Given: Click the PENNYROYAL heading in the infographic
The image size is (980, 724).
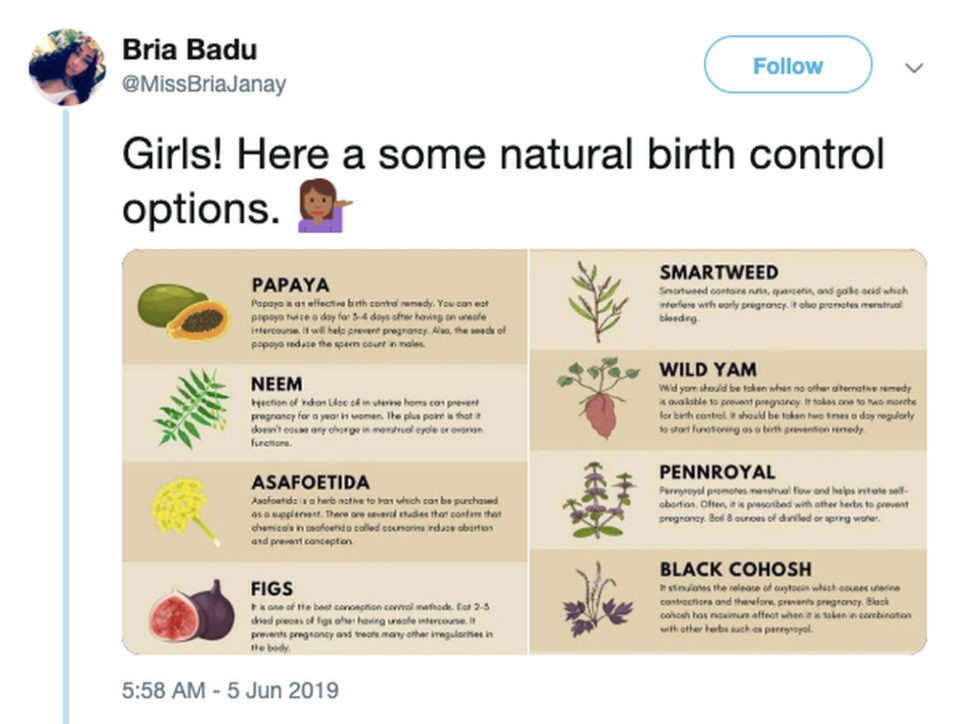Looking at the screenshot, I should tap(717, 472).
